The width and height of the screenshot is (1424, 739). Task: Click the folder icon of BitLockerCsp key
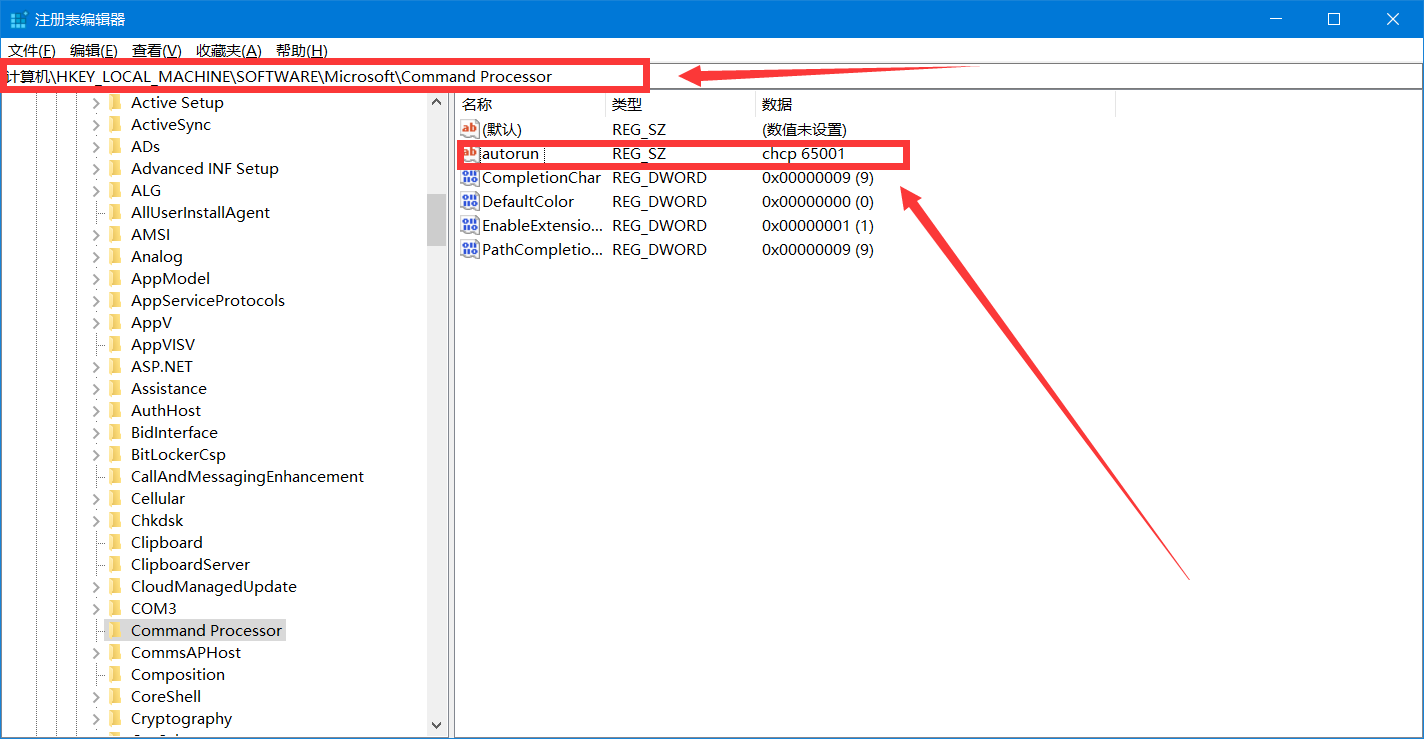(x=115, y=454)
